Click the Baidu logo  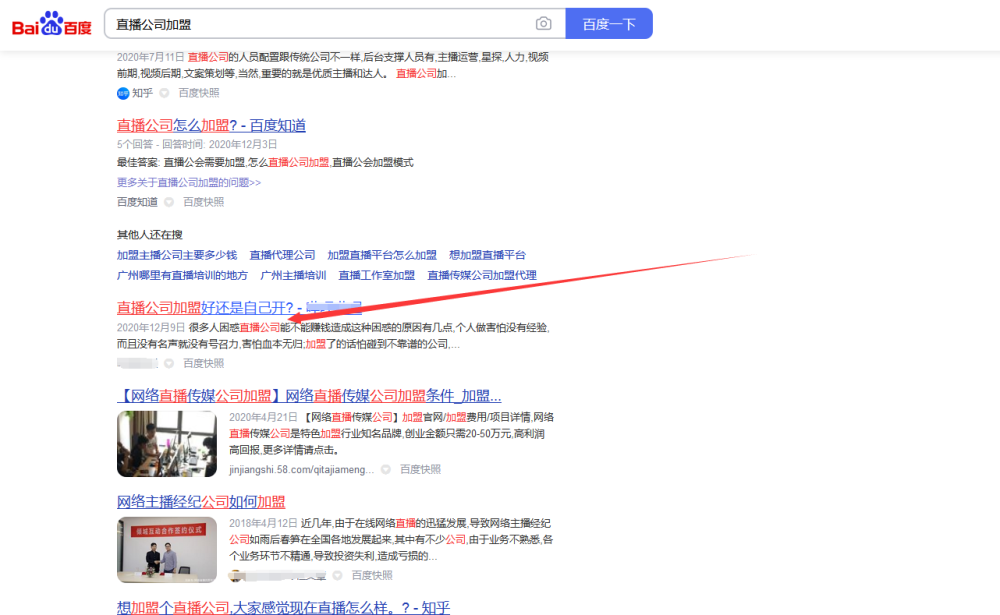pyautogui.click(x=52, y=24)
